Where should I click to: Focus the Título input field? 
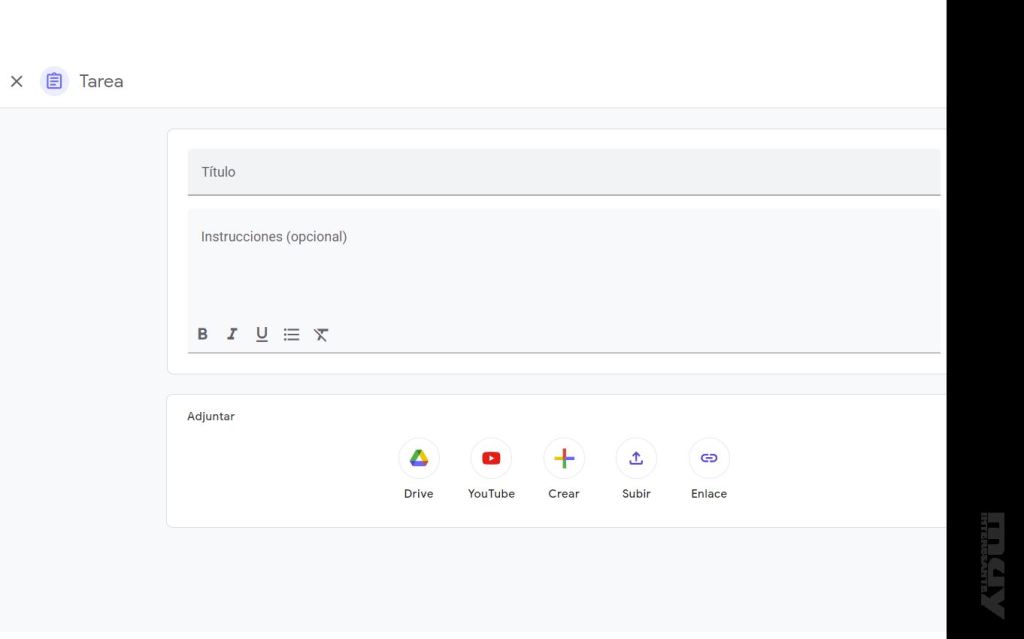pos(563,172)
